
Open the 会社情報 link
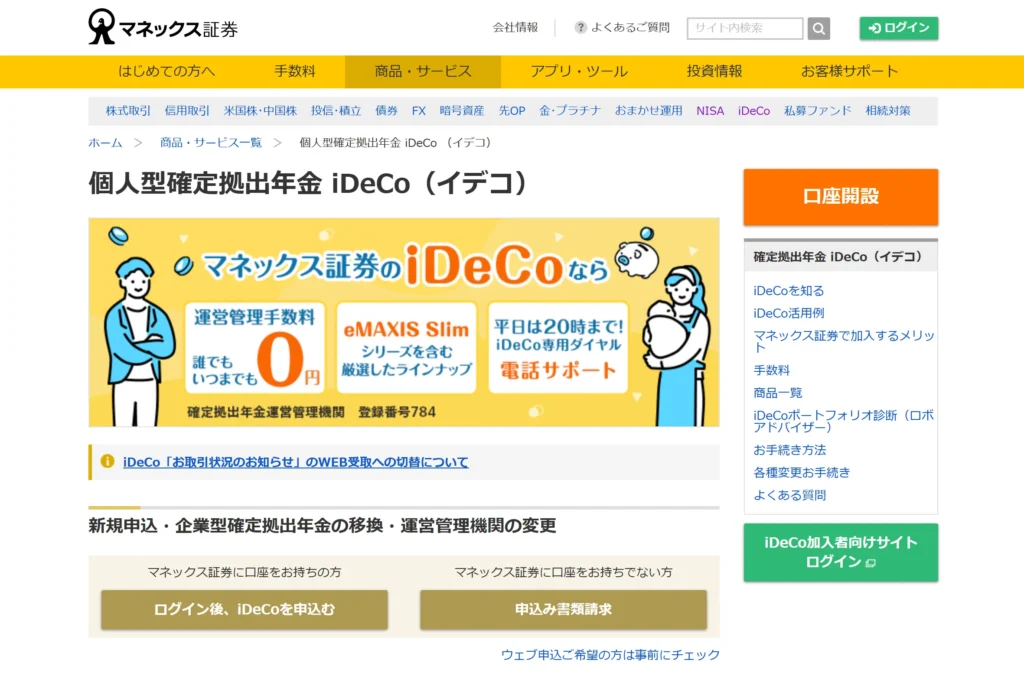tap(515, 28)
